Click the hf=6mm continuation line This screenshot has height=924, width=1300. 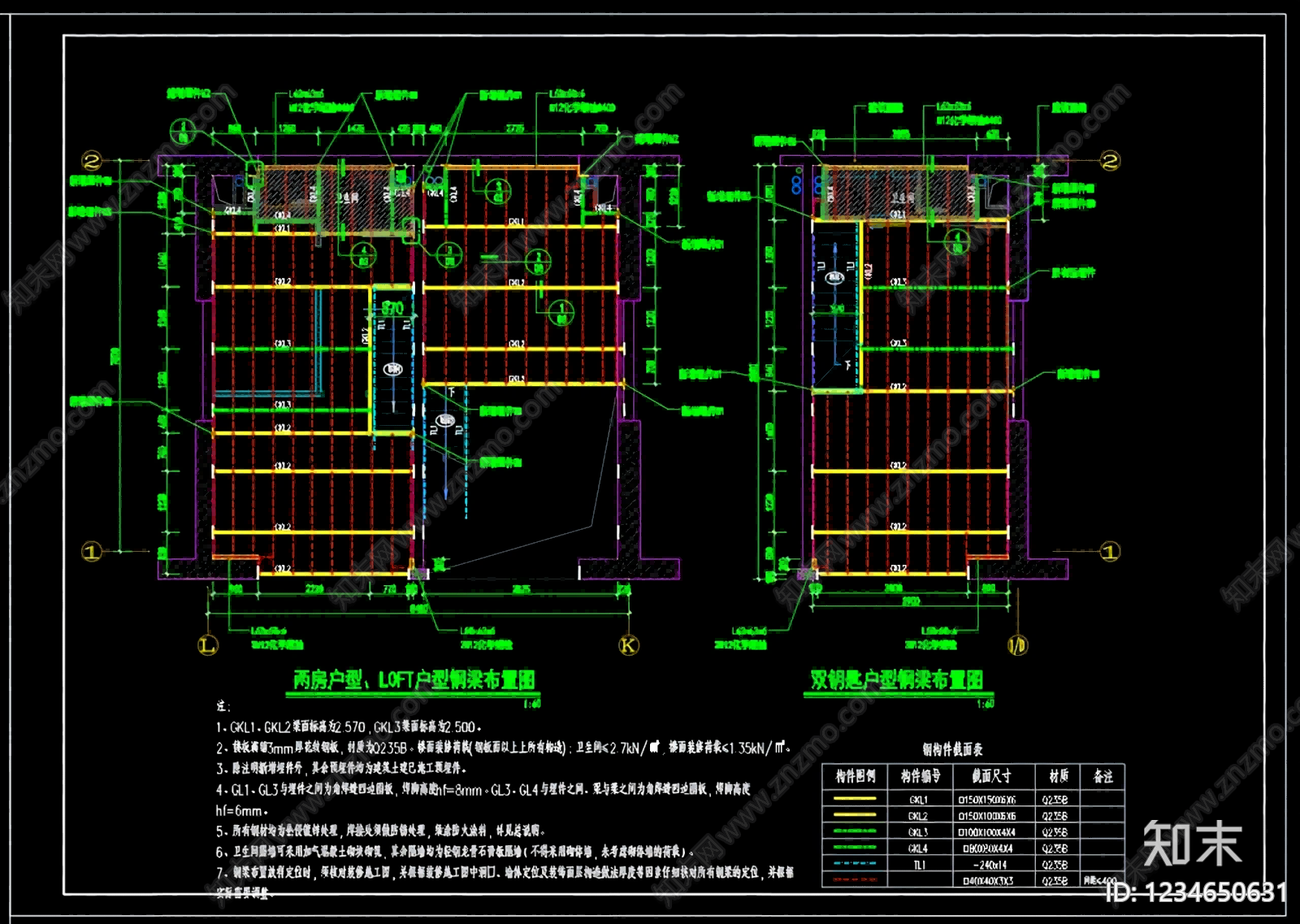[x=242, y=810]
